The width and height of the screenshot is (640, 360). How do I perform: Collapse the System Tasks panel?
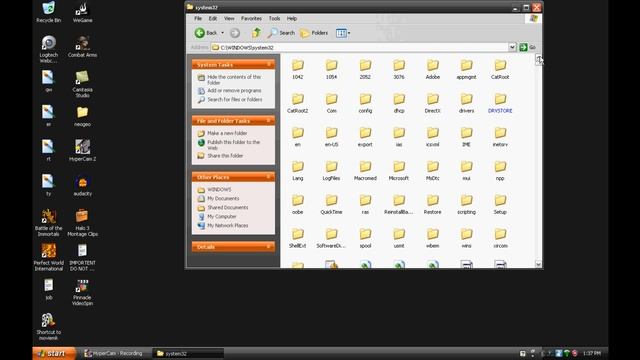(269, 64)
